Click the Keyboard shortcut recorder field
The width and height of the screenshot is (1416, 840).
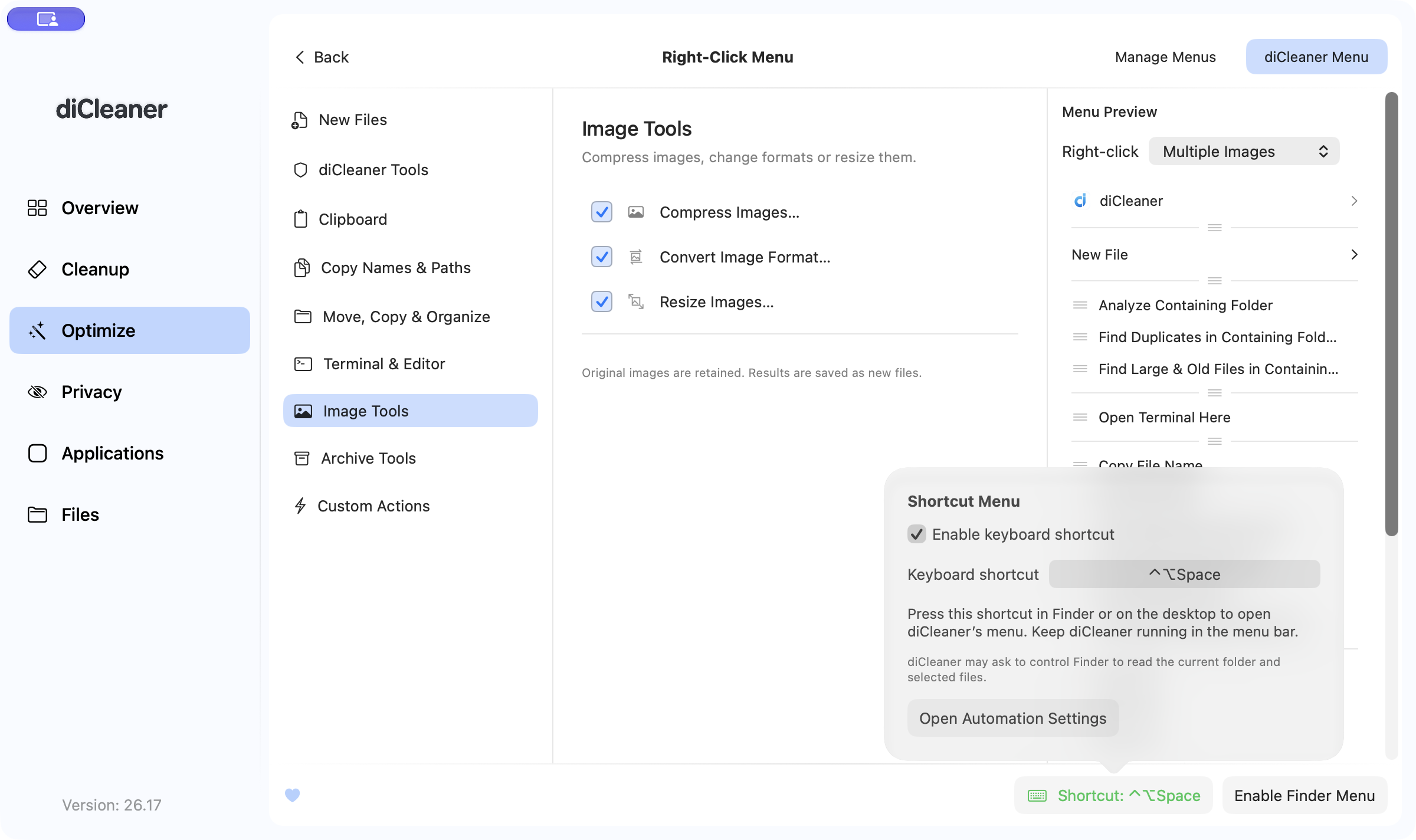click(x=1184, y=574)
